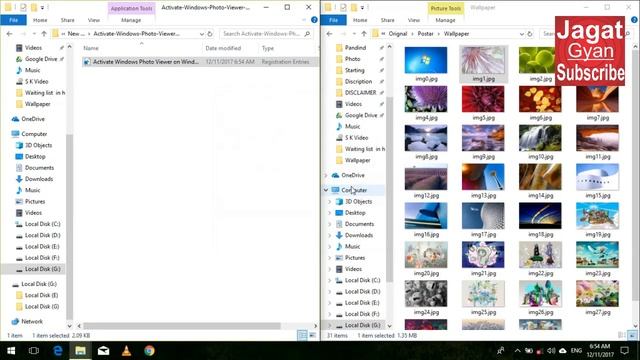Screen dimensions: 640x360
Task: Launch the Mail app on the taskbar
Action: point(103,351)
